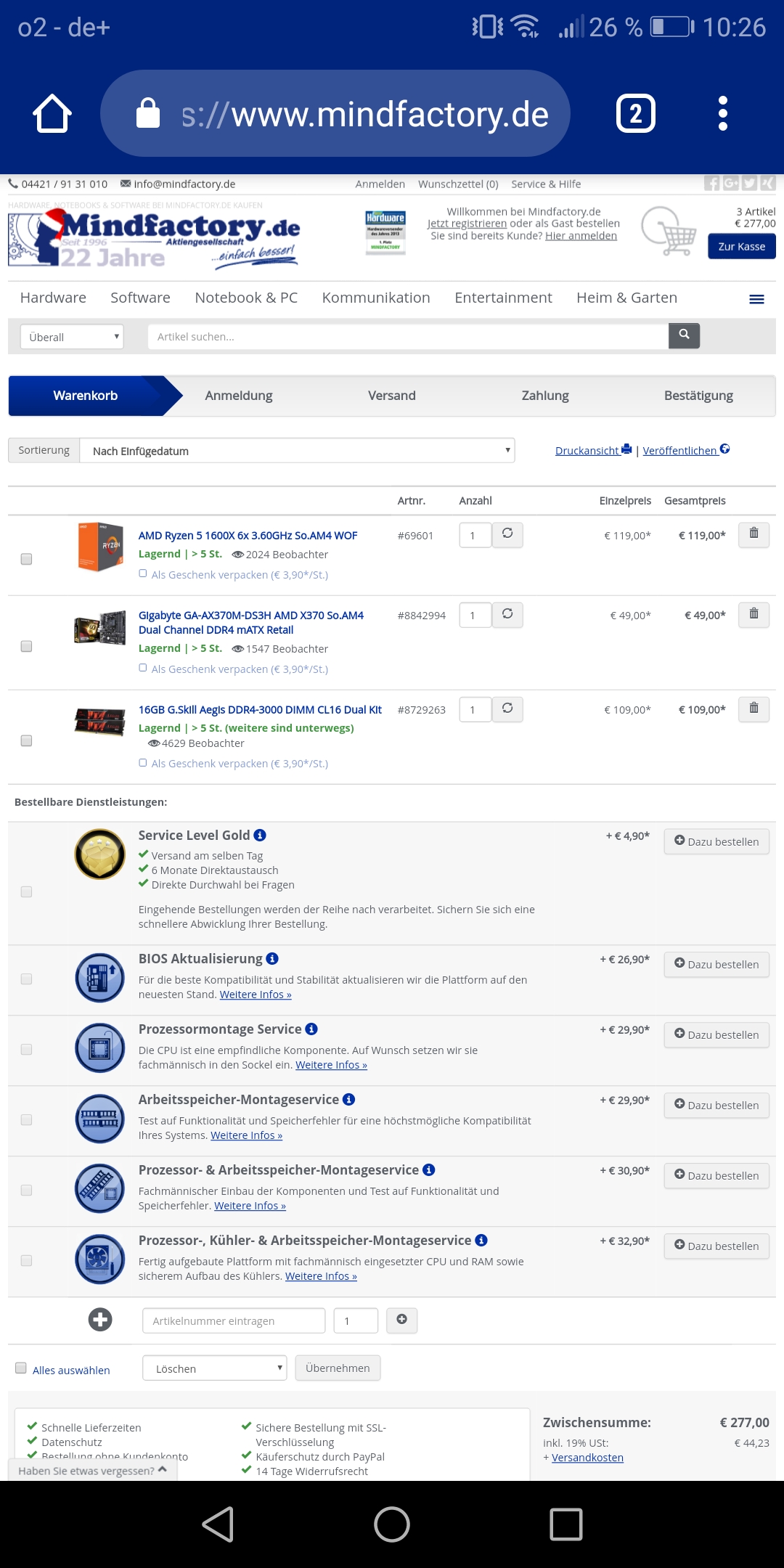Focus the Artikelnummer eintragen field
The image size is (784, 1568).
[x=234, y=1320]
